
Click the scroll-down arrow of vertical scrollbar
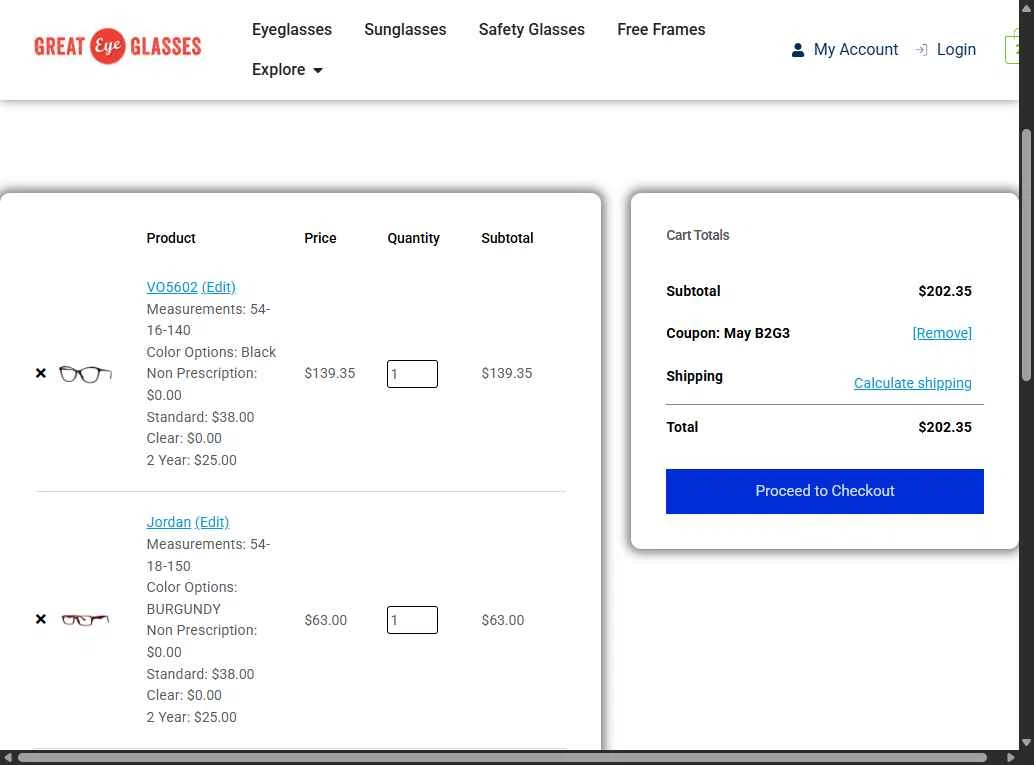click(x=1026, y=743)
